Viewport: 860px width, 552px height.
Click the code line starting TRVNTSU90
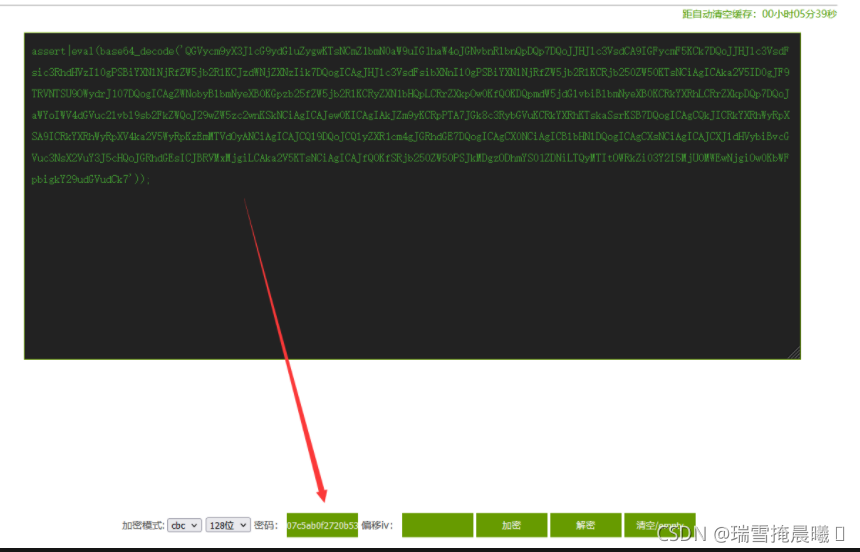410,94
